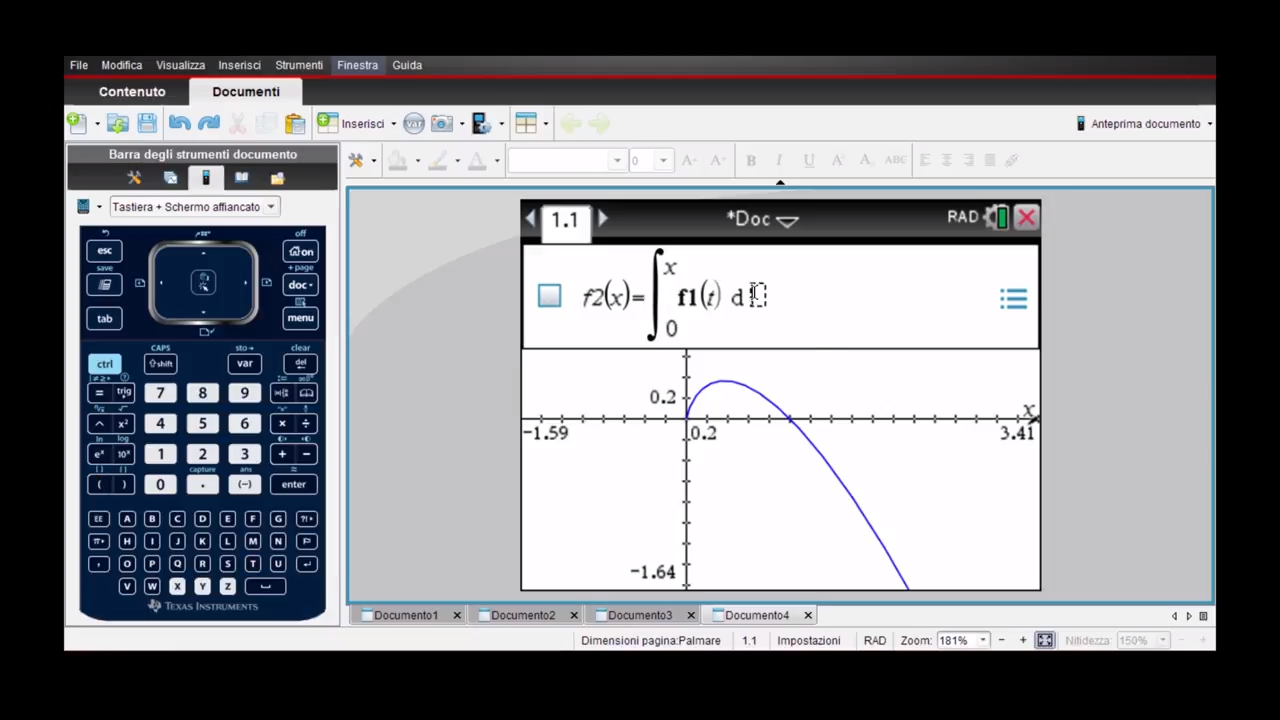This screenshot has width=1280, height=720.
Task: Click the fit-to-window zoom icon
Action: (x=1045, y=640)
